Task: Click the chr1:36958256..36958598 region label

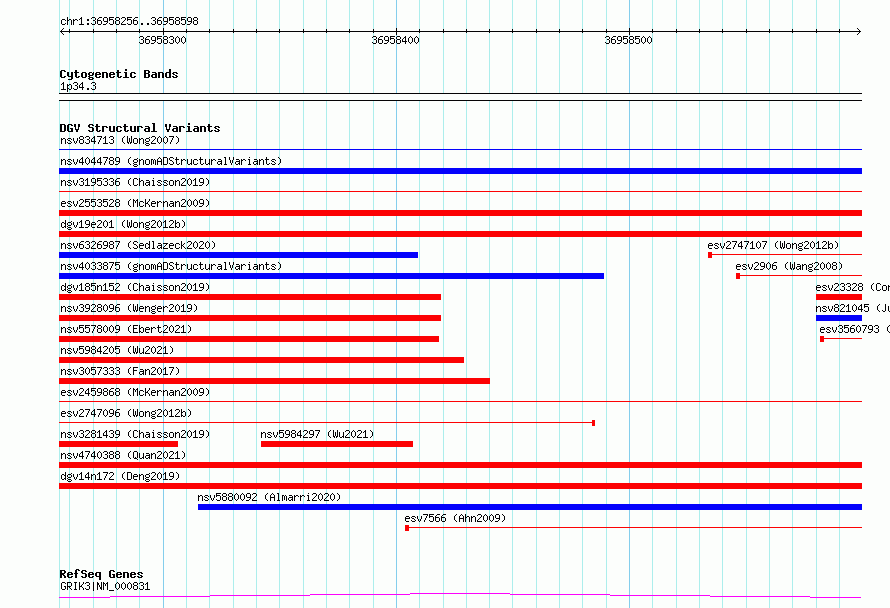Action: coord(129,21)
